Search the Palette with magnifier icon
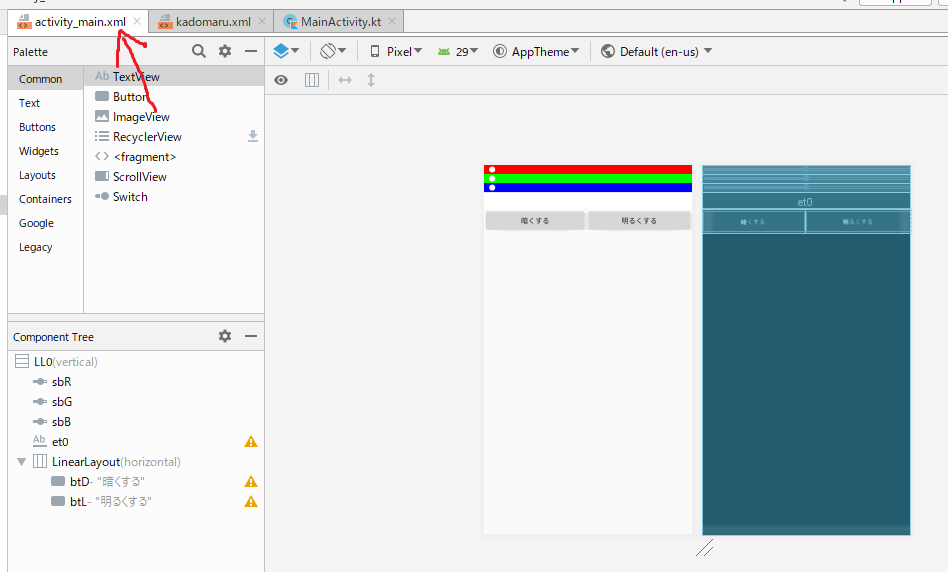This screenshot has width=948, height=572. [198, 51]
